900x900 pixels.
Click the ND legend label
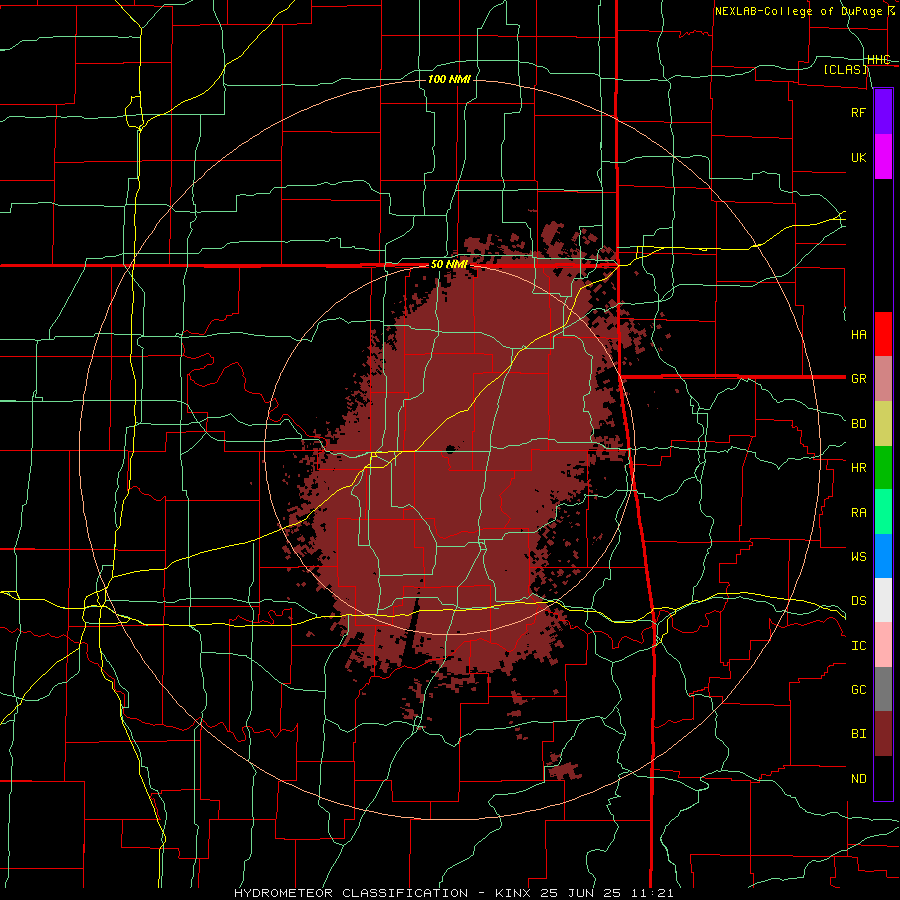858,778
